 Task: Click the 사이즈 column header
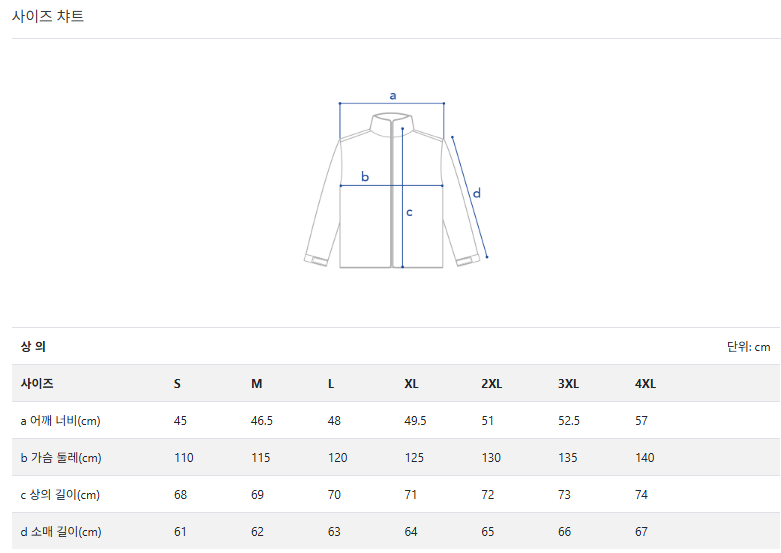point(37,384)
